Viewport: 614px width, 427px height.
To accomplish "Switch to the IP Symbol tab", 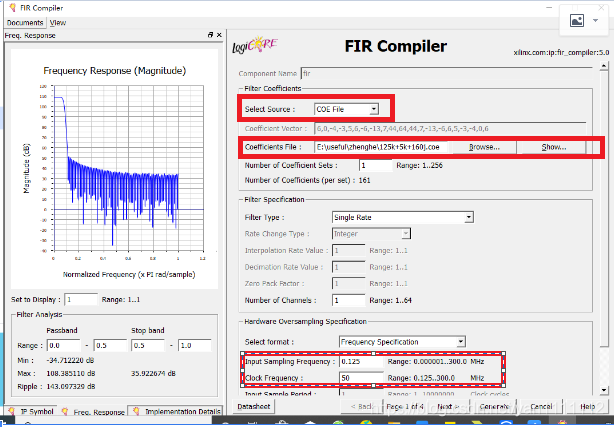I will pos(31,411).
